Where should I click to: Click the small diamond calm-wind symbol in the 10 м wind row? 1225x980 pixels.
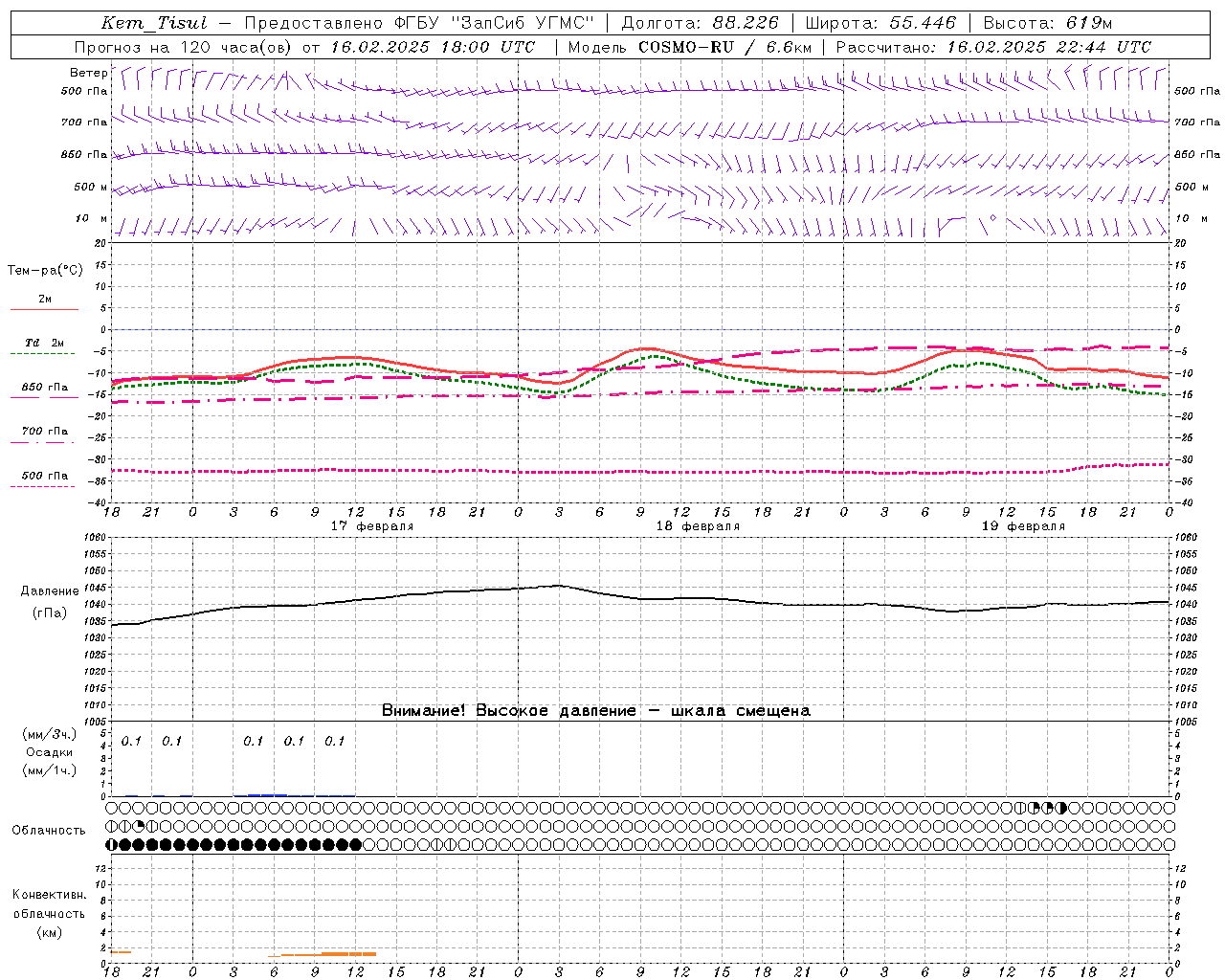(993, 218)
